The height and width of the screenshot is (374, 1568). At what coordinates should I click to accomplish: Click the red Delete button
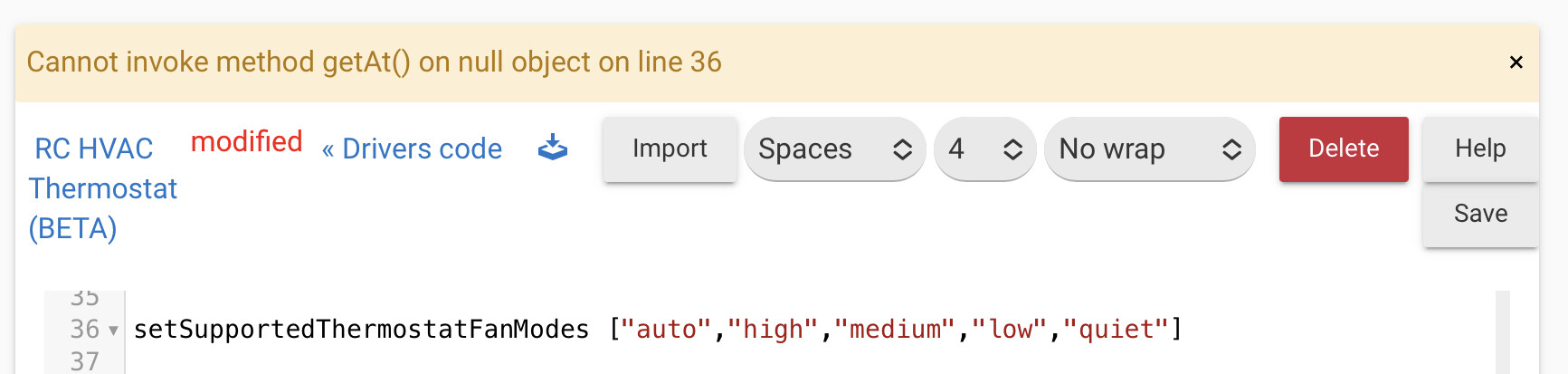[1344, 149]
